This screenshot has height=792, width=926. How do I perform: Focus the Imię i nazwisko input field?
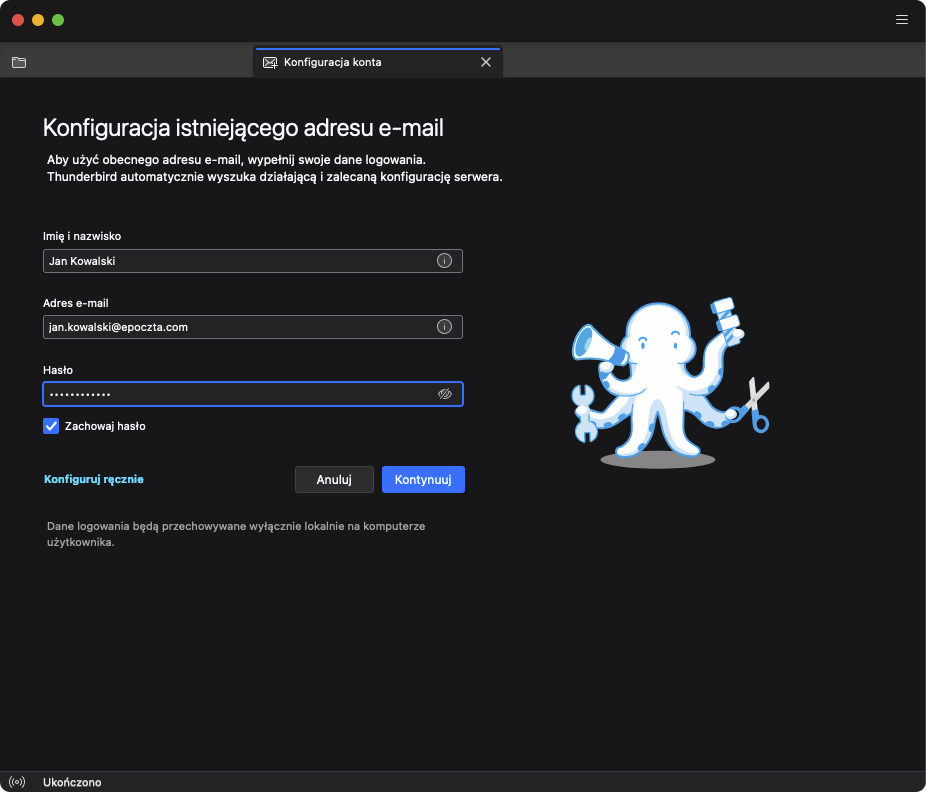pos(235,261)
